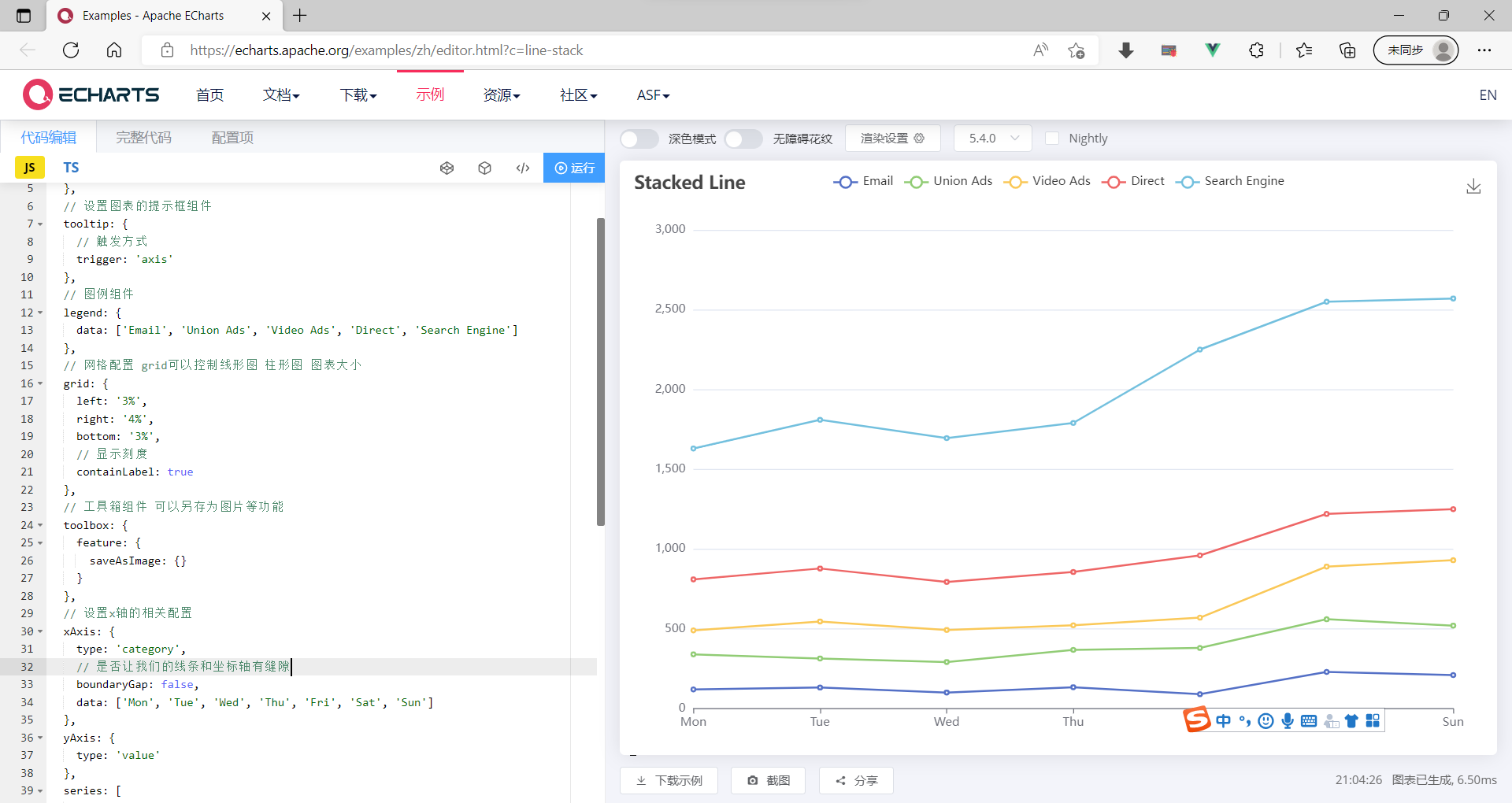This screenshot has width=1512, height=803.
Task: Switch to the 配置项 tab
Action: tap(232, 137)
